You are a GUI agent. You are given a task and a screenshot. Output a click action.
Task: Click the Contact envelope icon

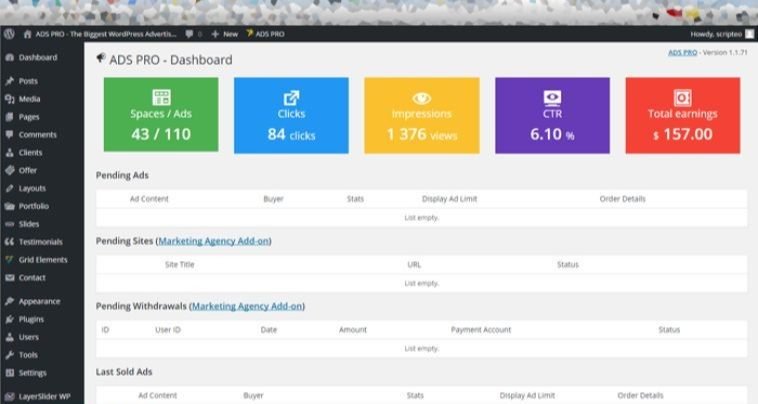click(x=10, y=277)
